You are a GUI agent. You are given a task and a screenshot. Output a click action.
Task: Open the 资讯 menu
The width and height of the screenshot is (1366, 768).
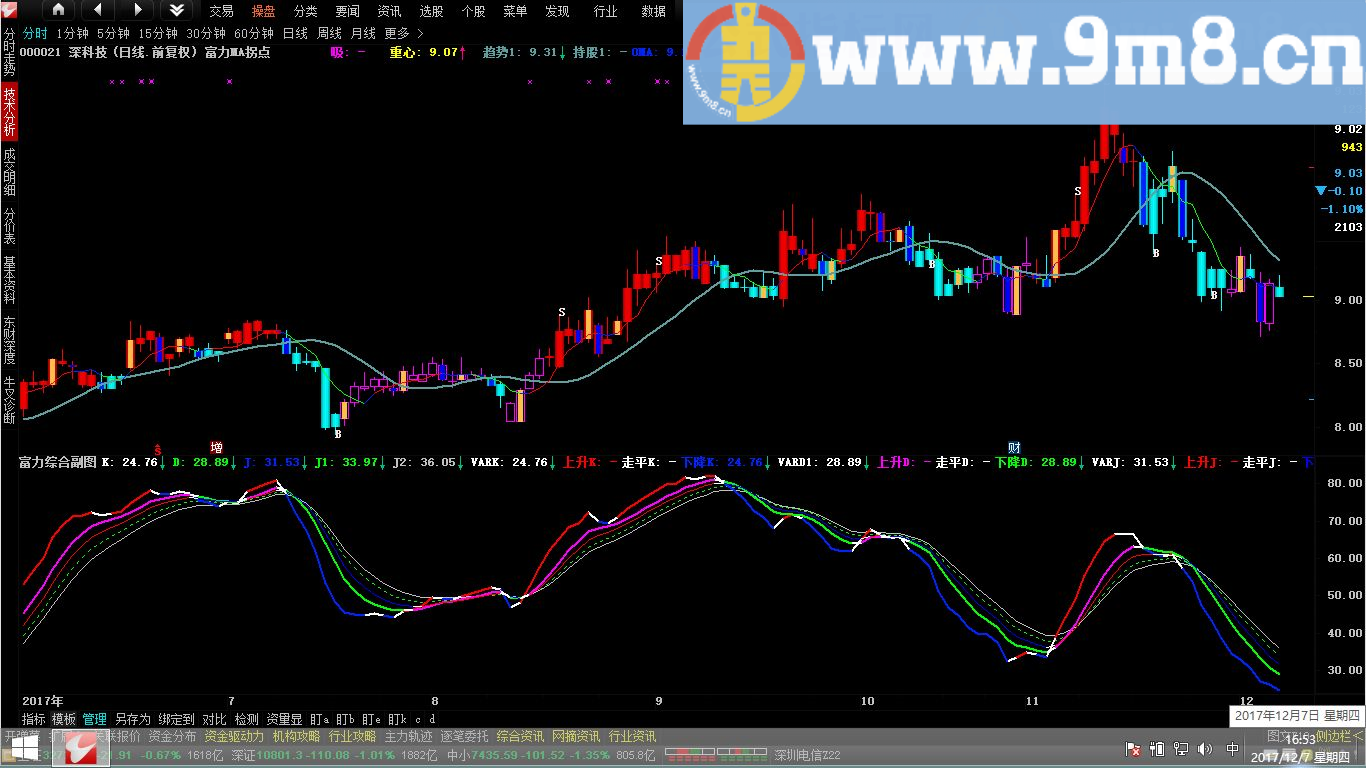click(x=389, y=11)
